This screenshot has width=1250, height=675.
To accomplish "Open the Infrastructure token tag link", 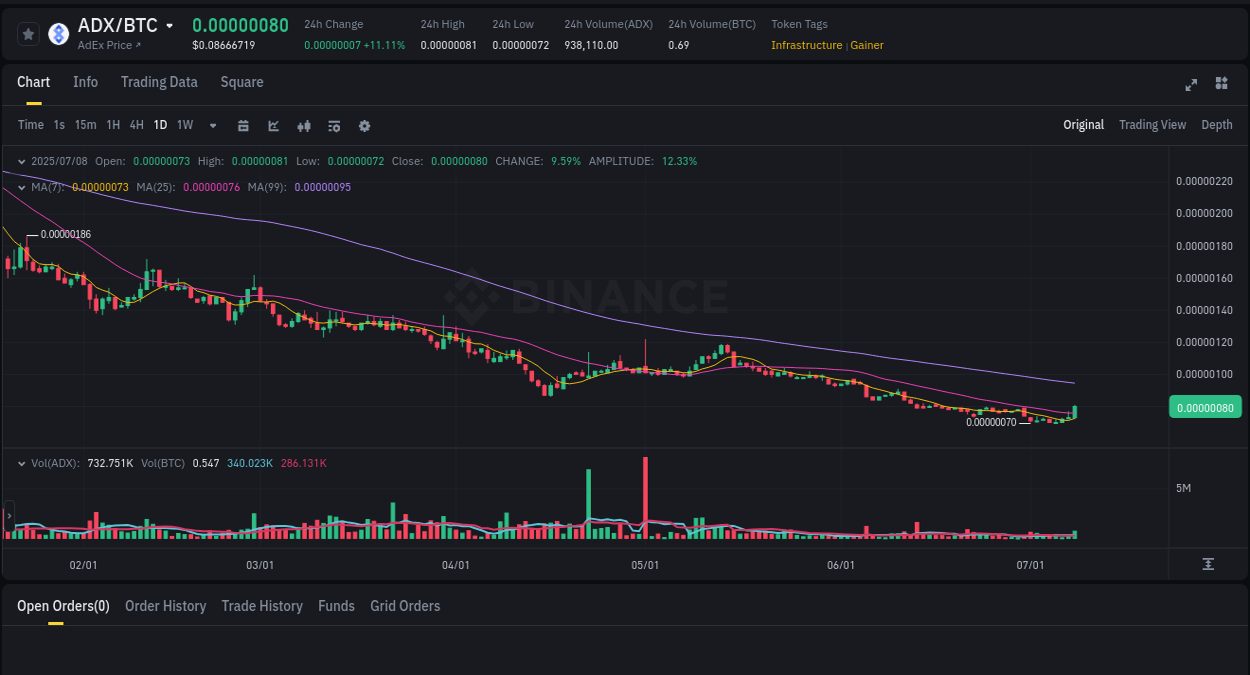I will pyautogui.click(x=806, y=45).
